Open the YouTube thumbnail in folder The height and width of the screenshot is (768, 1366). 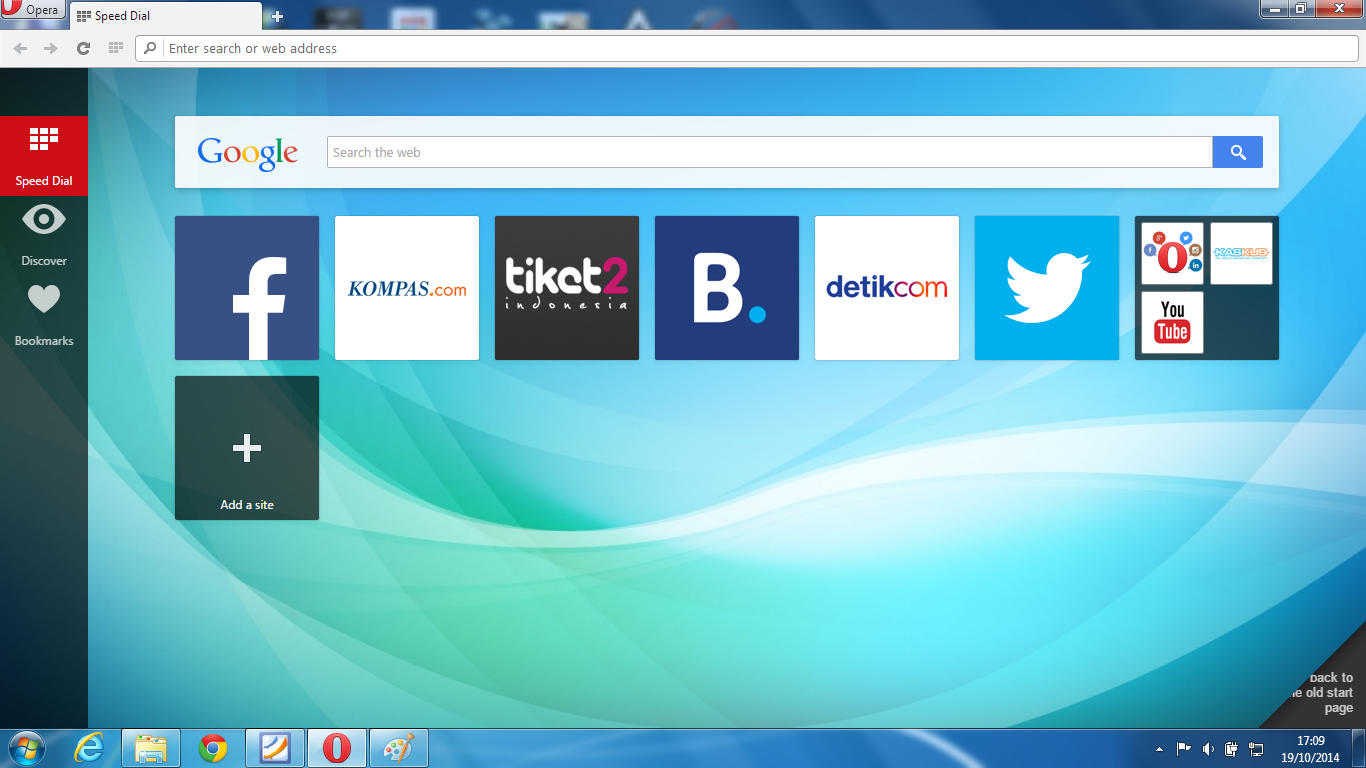pos(1172,323)
